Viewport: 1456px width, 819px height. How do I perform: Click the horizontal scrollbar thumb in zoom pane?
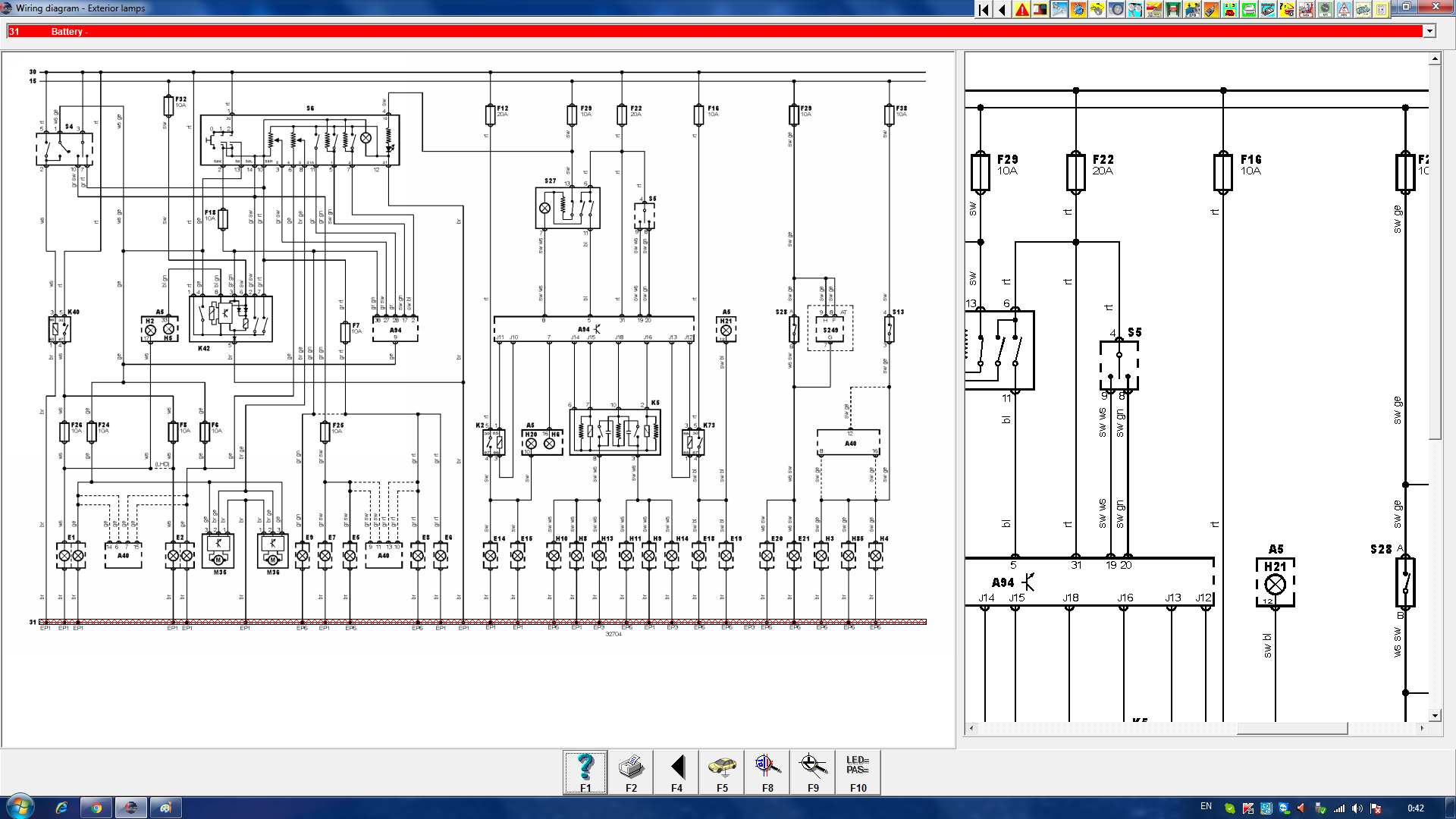click(1292, 728)
